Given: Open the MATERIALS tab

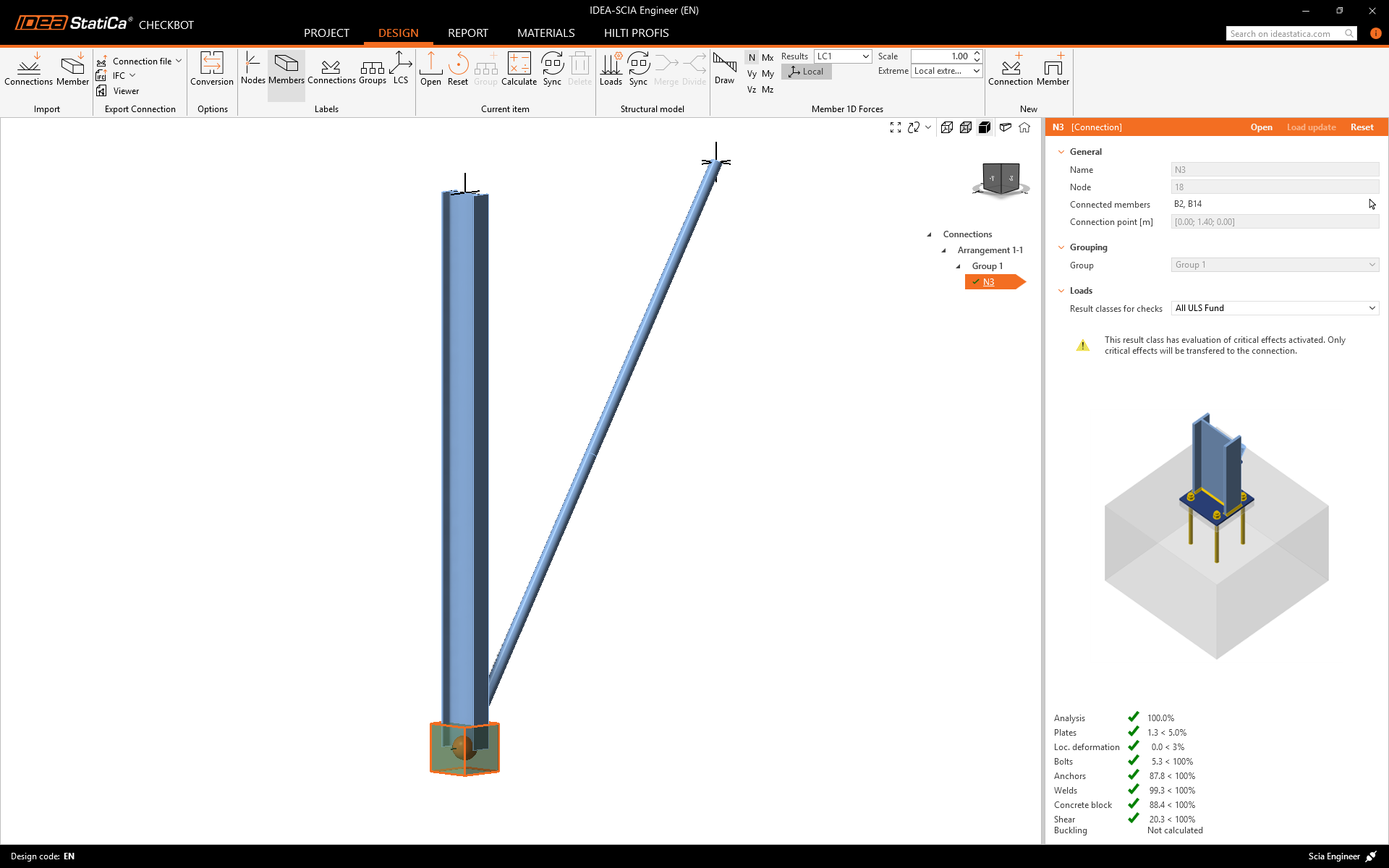Looking at the screenshot, I should coord(545,33).
